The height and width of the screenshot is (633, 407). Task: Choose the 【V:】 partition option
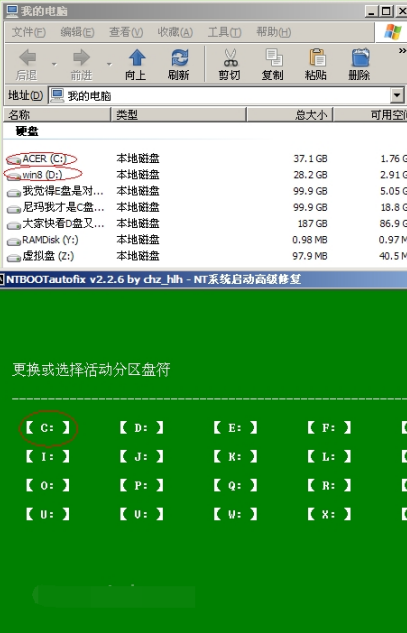141,514
